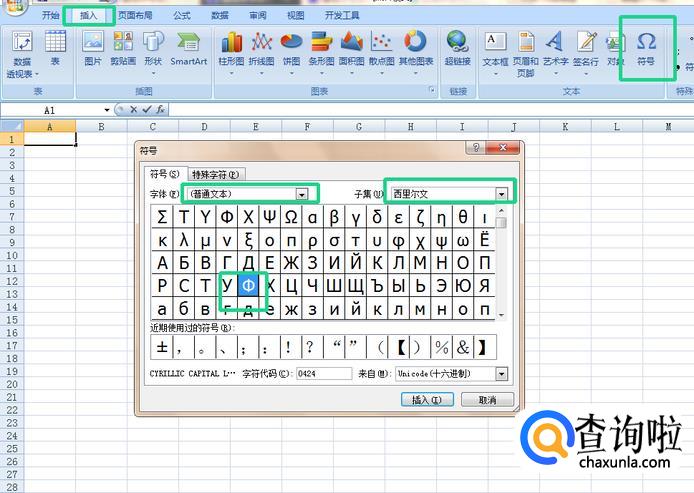Select the Ё symbol
Viewport: 694px width, 493px height.
coord(485,240)
